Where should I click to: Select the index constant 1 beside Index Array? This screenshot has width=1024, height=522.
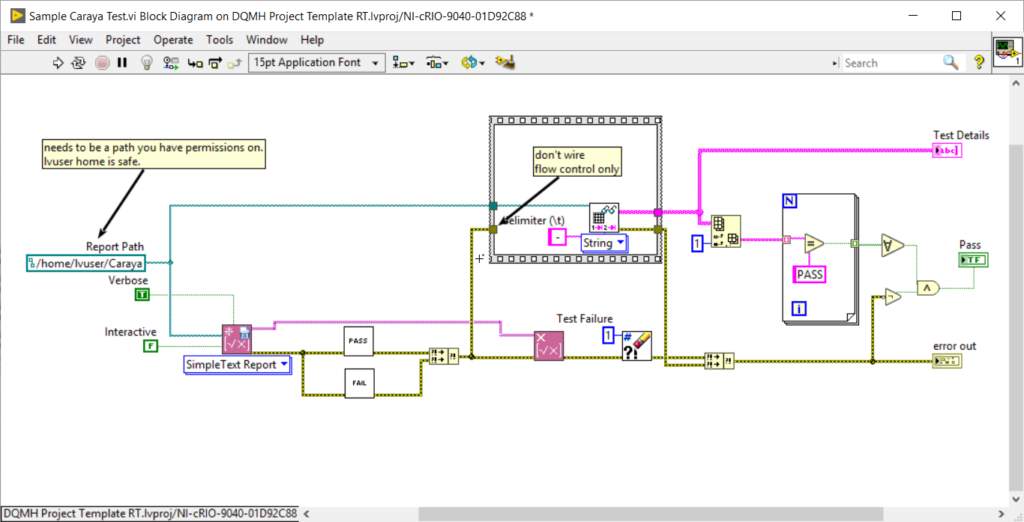click(x=697, y=244)
